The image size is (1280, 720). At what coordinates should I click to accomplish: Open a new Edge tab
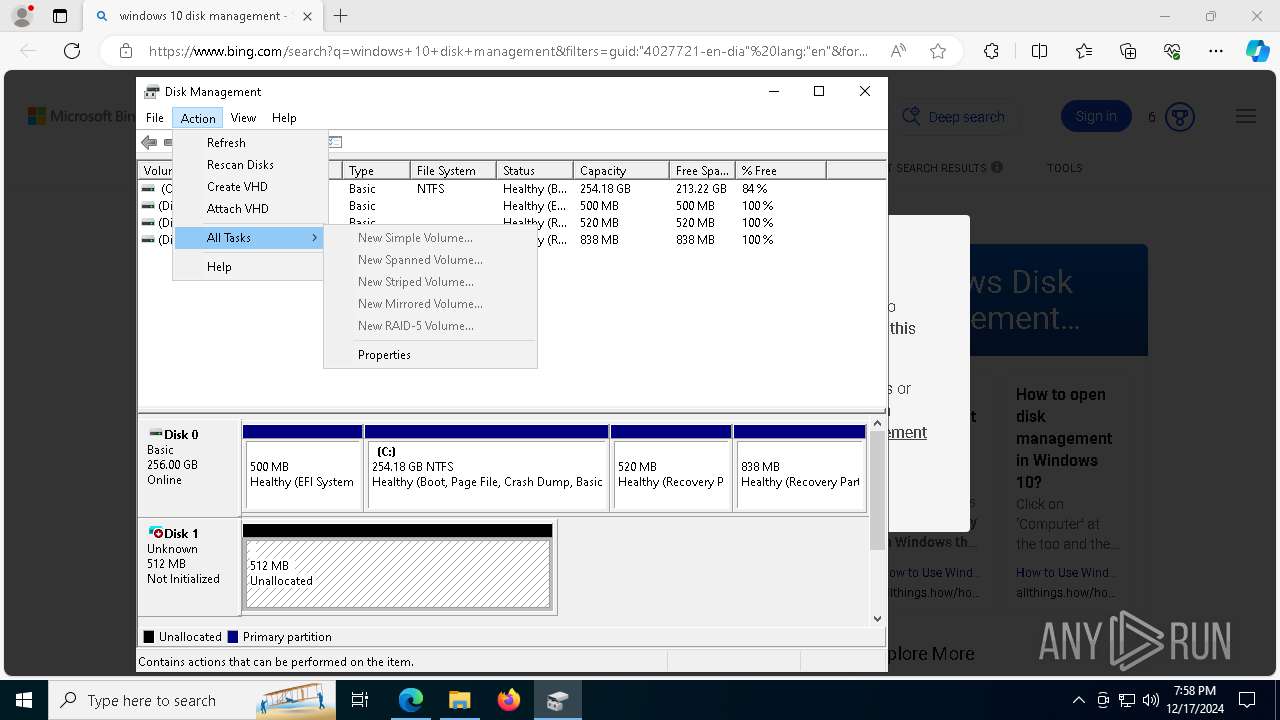[340, 16]
